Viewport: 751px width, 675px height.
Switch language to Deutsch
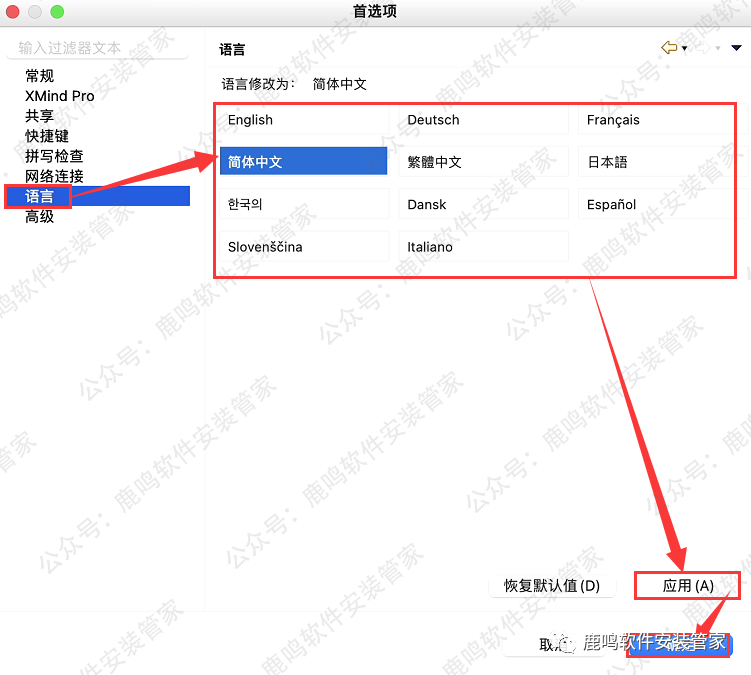point(483,120)
